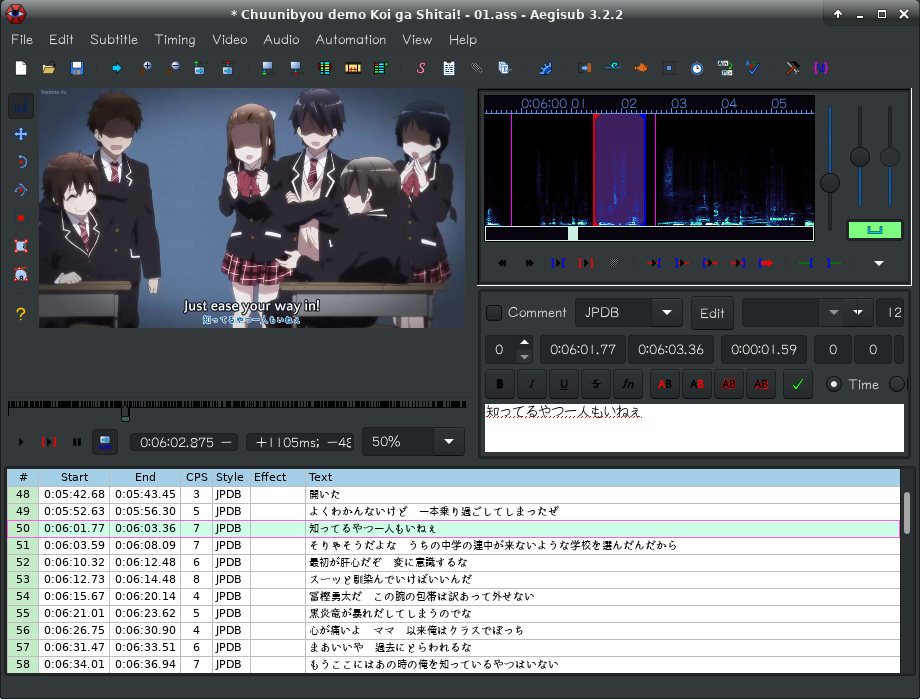The height and width of the screenshot is (699, 920).
Task: Open the Automation menu
Action: pos(351,40)
